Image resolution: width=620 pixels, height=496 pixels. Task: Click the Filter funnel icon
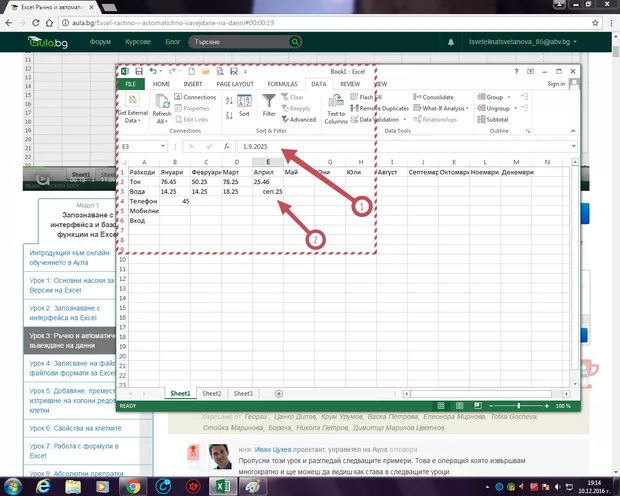(x=269, y=106)
